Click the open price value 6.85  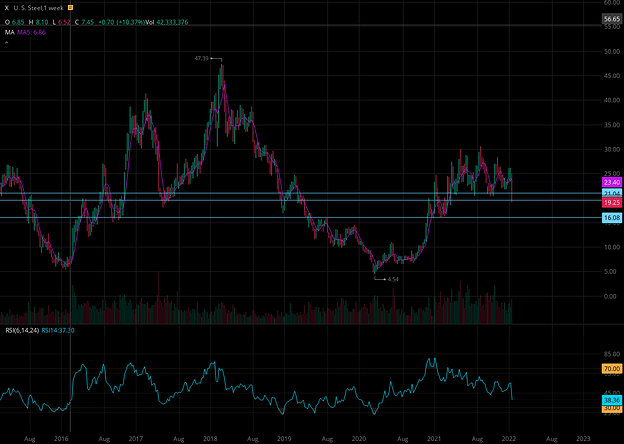click(x=18, y=22)
